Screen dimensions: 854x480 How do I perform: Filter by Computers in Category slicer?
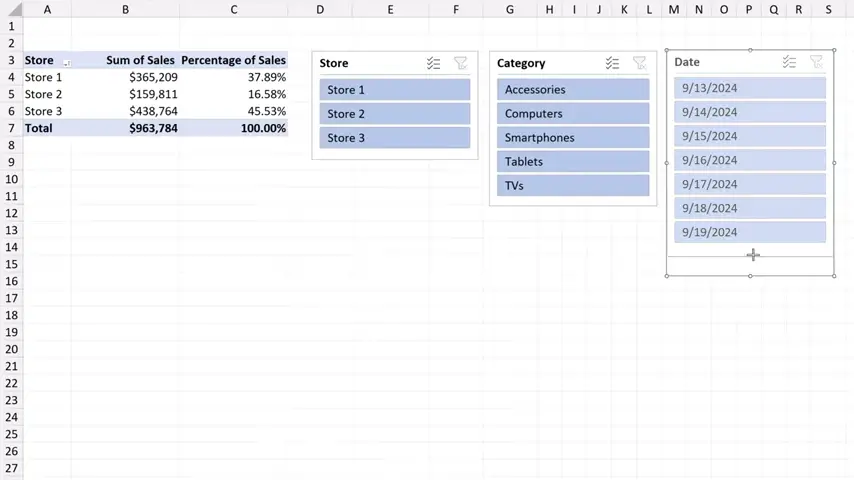pos(572,114)
